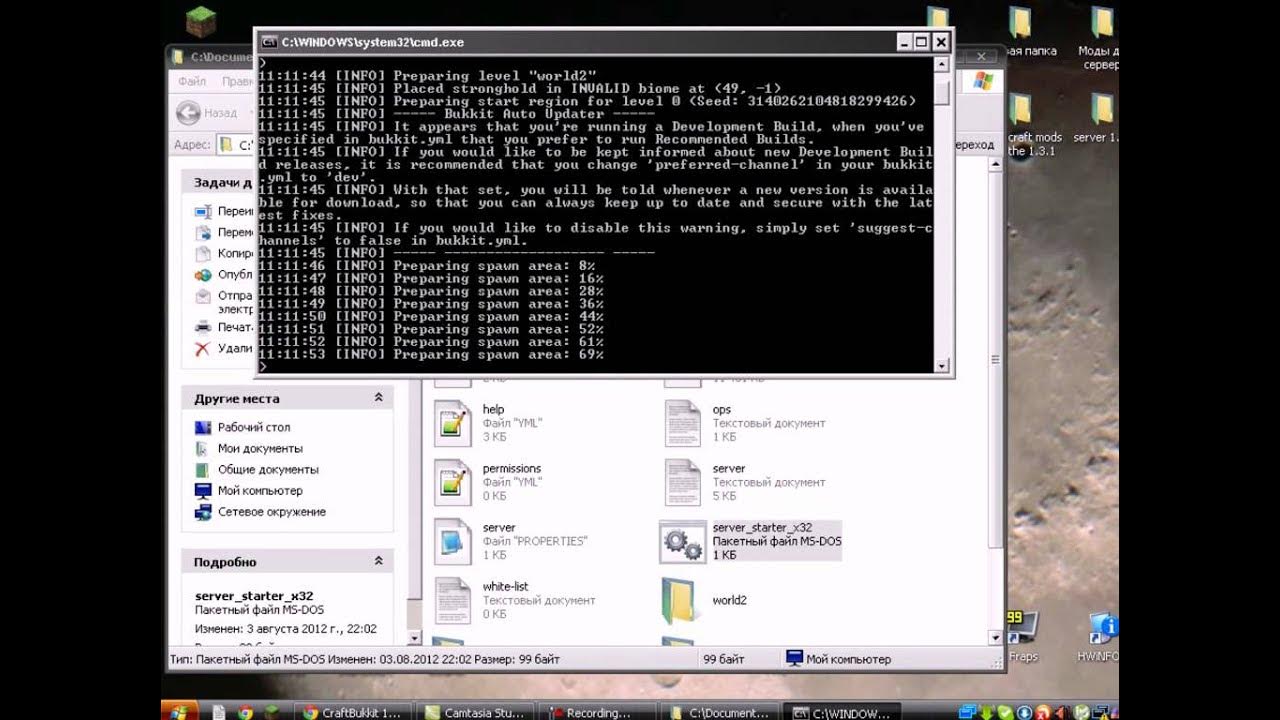1280x720 pixels.
Task: Click the folder icon in Explorer address bar
Action: click(x=226, y=146)
